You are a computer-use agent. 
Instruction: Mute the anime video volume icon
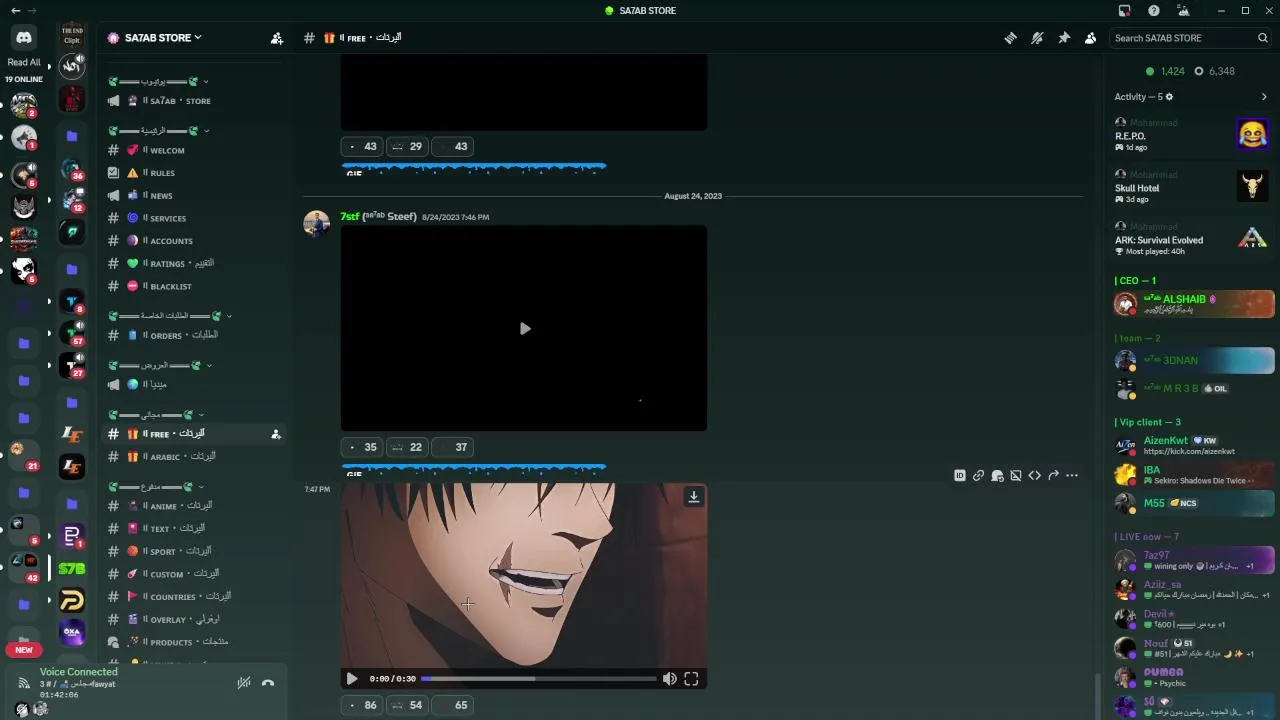tap(670, 679)
